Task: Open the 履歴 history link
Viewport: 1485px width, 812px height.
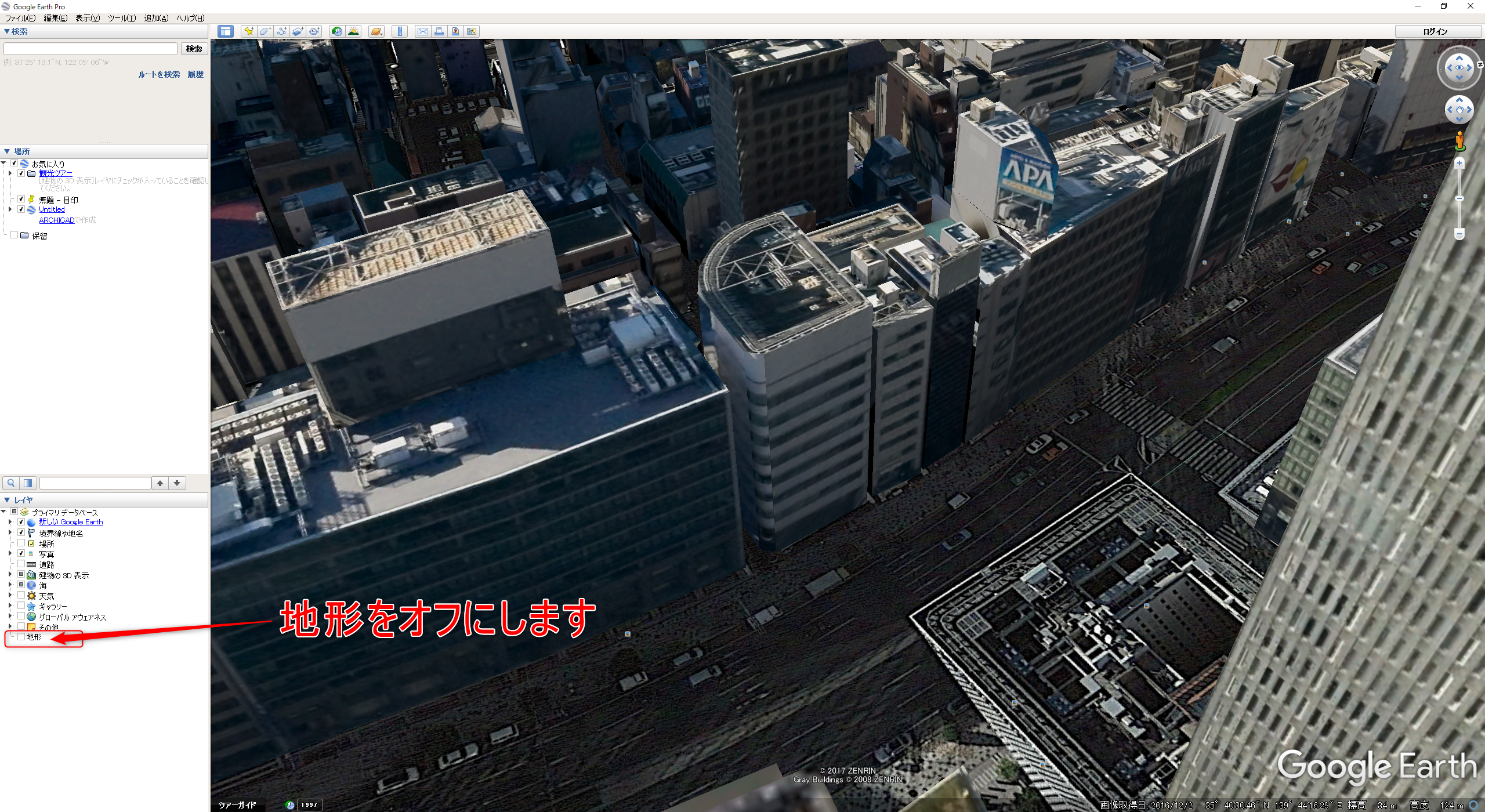Action: (195, 74)
